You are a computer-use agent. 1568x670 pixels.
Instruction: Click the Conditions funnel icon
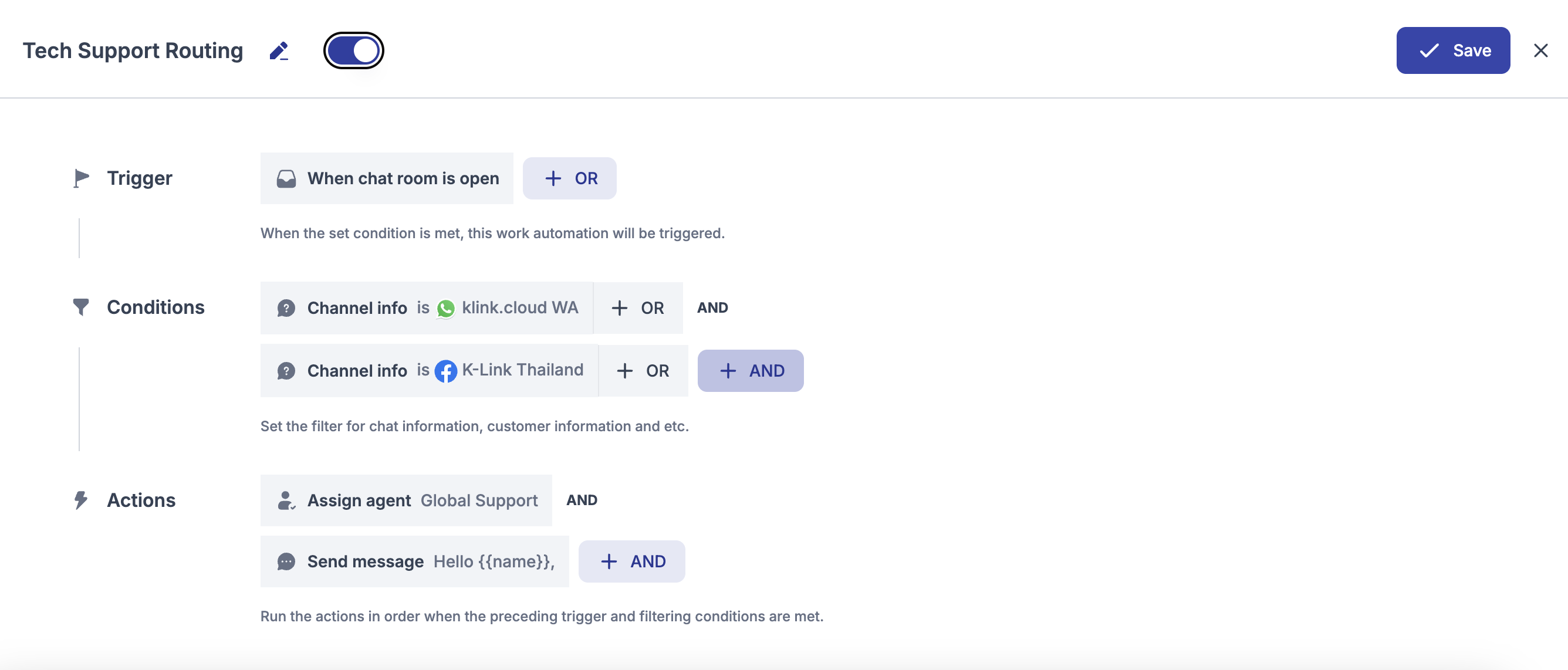coord(81,307)
